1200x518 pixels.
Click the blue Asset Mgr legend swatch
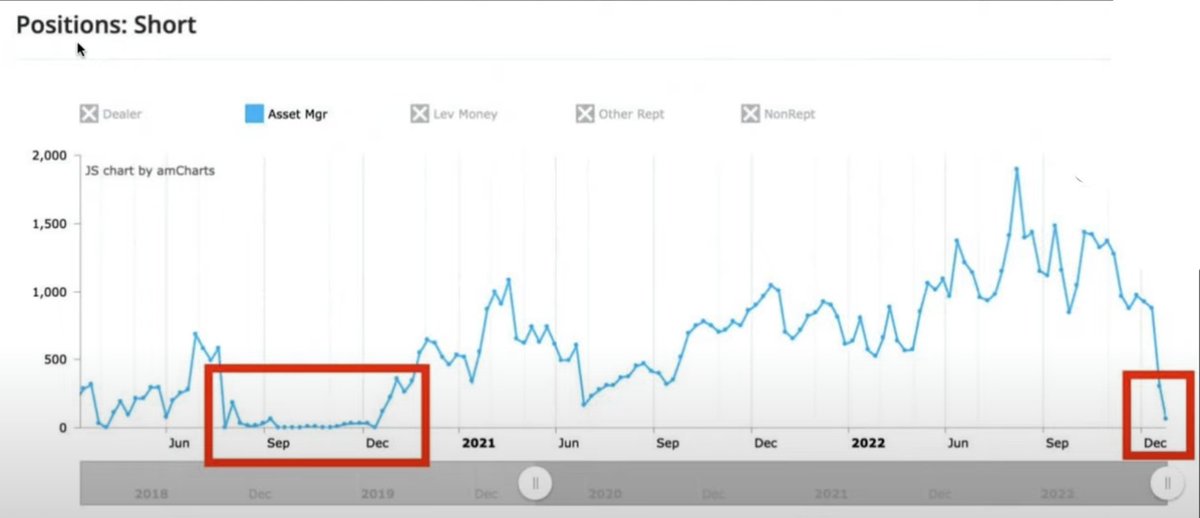click(x=255, y=114)
